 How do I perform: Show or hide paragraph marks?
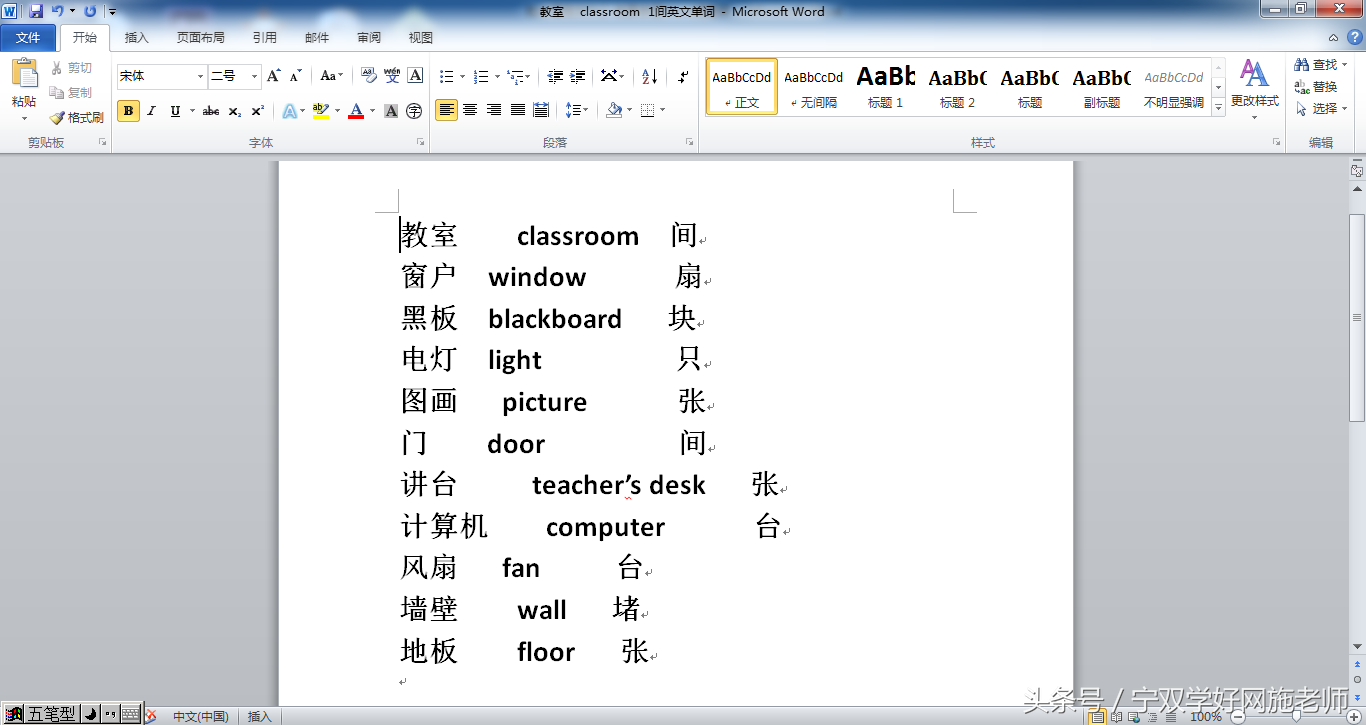click(683, 76)
